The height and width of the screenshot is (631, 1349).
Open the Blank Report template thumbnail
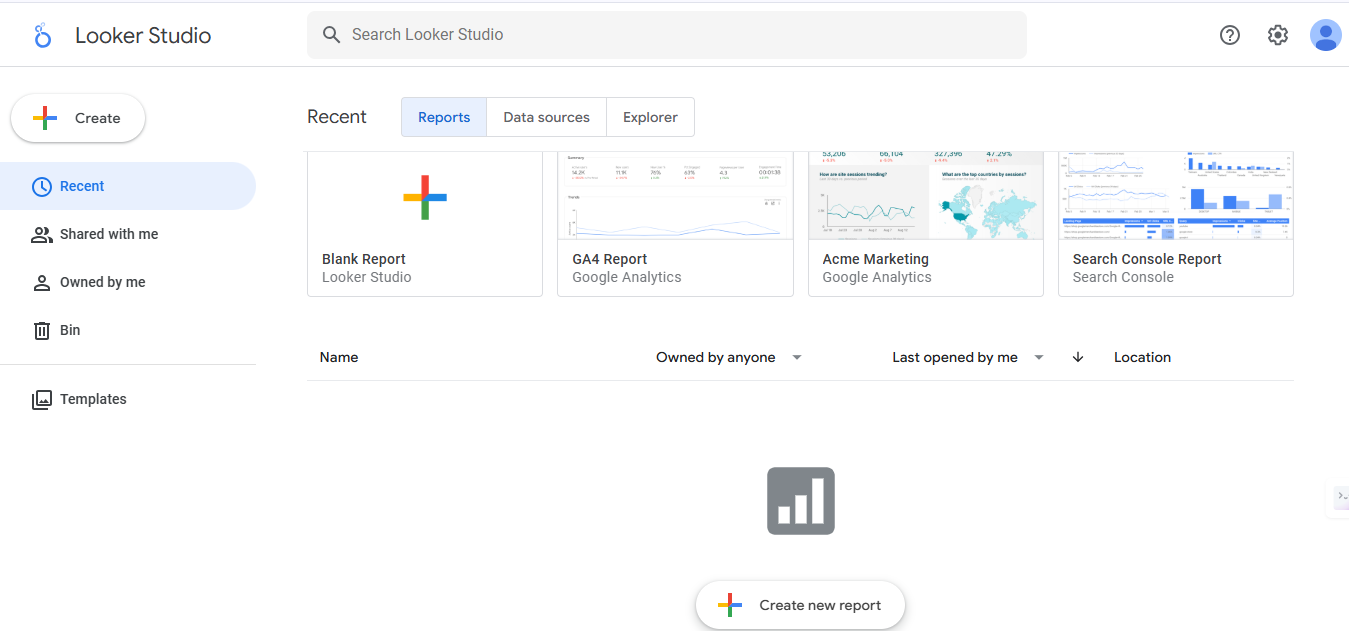tap(425, 196)
